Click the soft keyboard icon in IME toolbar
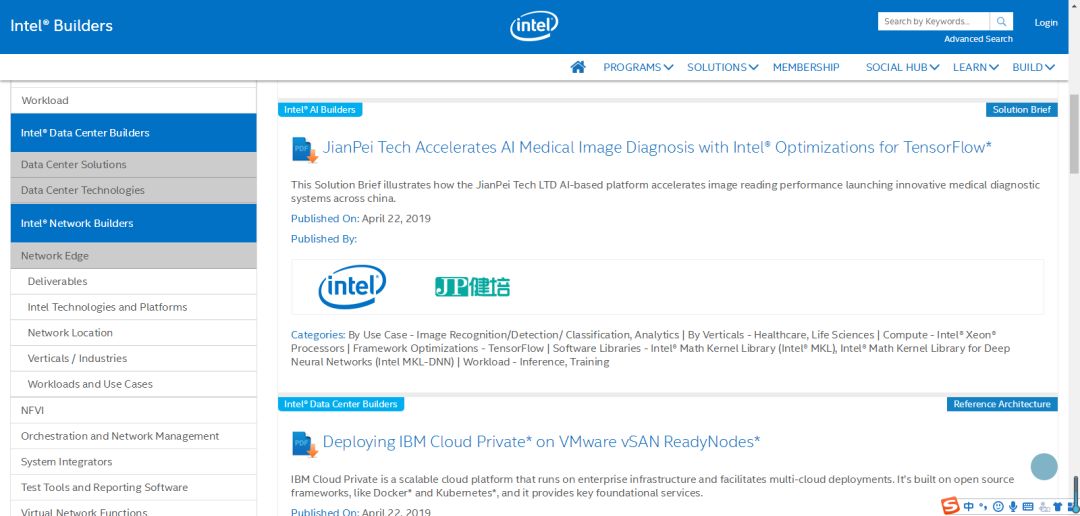 pos(1029,506)
